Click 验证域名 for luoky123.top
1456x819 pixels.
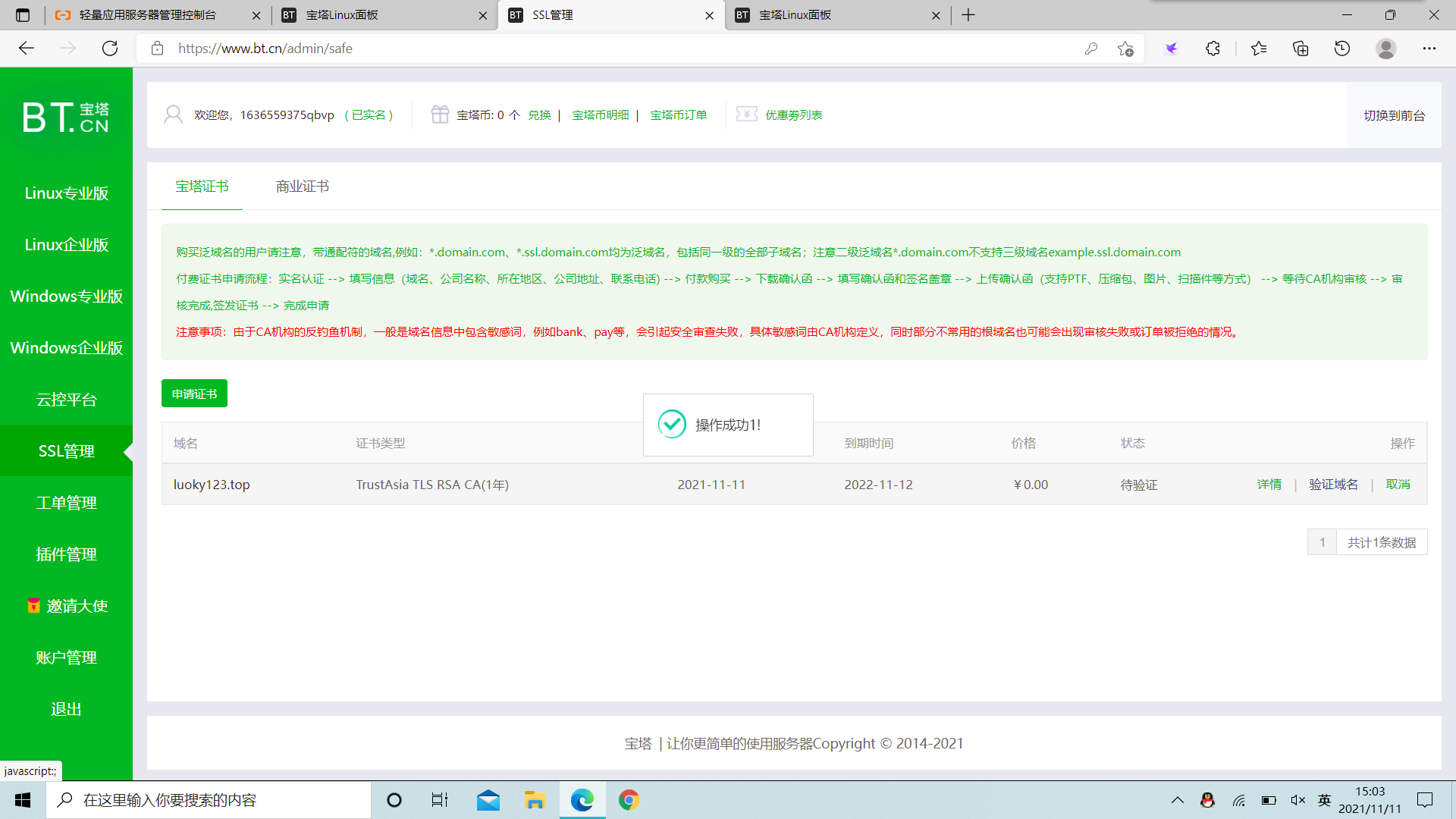(x=1333, y=484)
